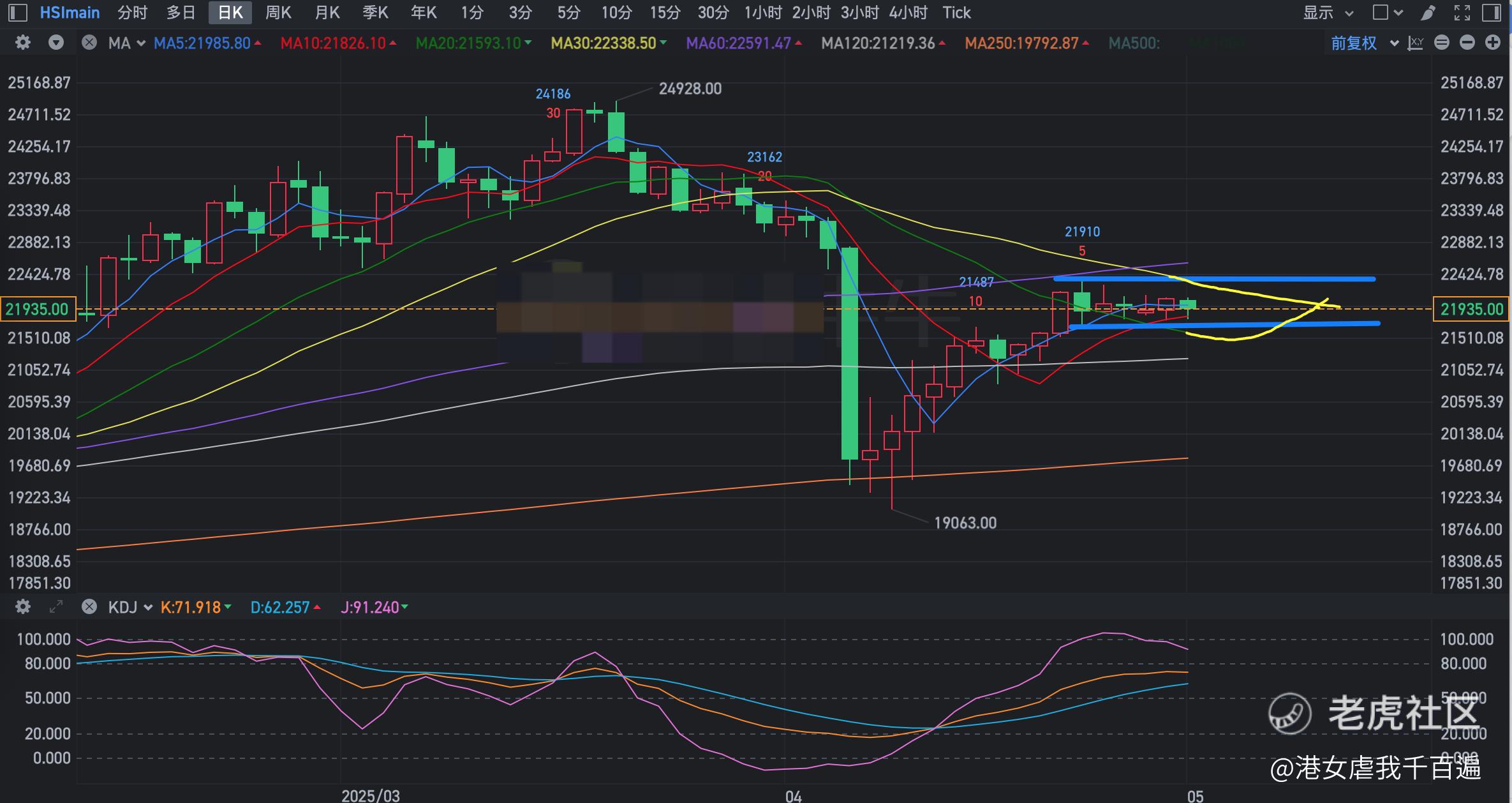The image size is (1512, 803).
Task: Open the KDJ indicator type dropdown
Action: pos(130,606)
